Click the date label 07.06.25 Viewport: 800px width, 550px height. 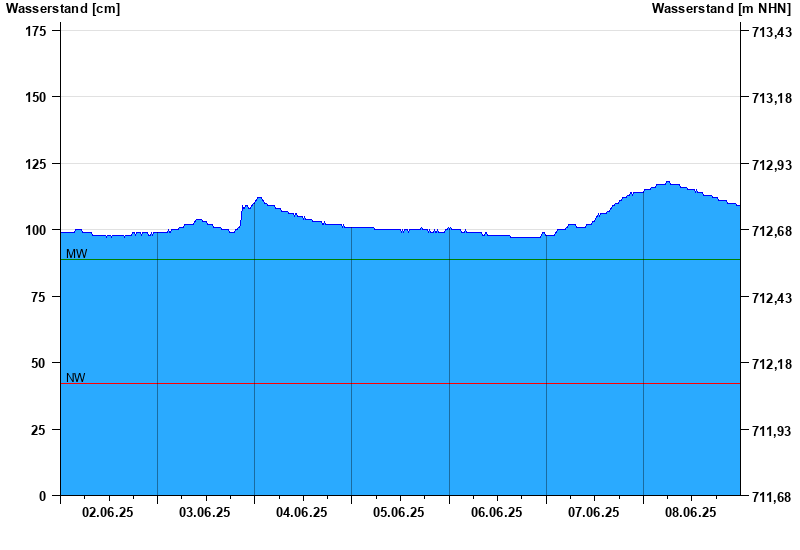(593, 512)
